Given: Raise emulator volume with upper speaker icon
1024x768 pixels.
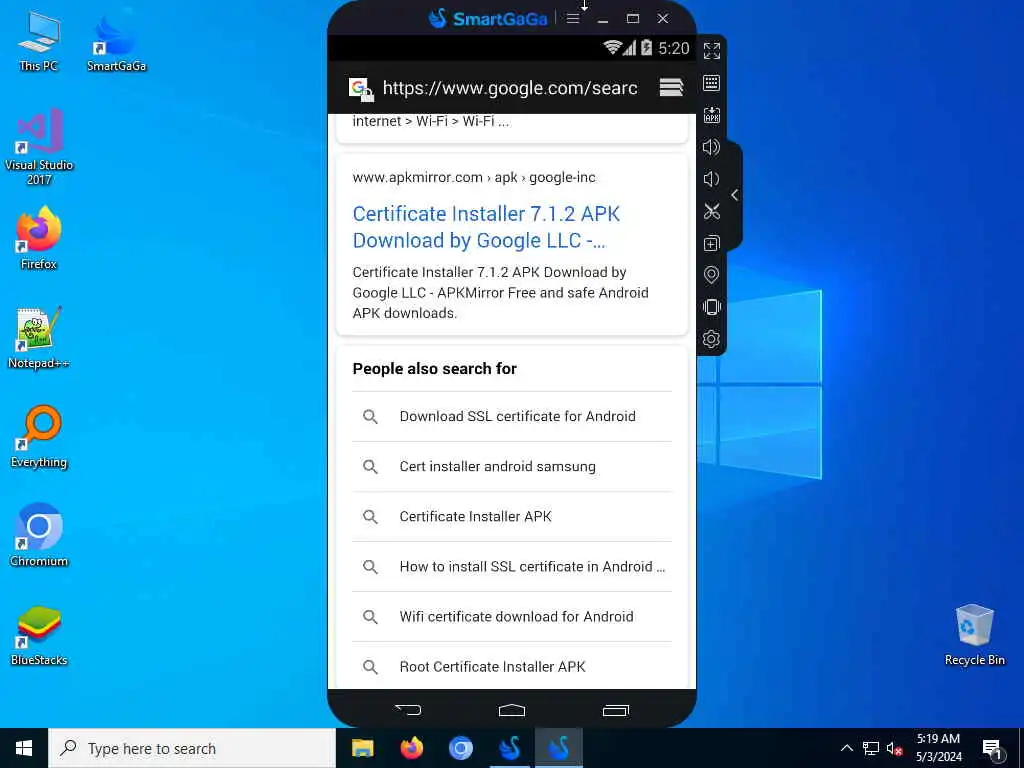Looking at the screenshot, I should click(x=711, y=147).
